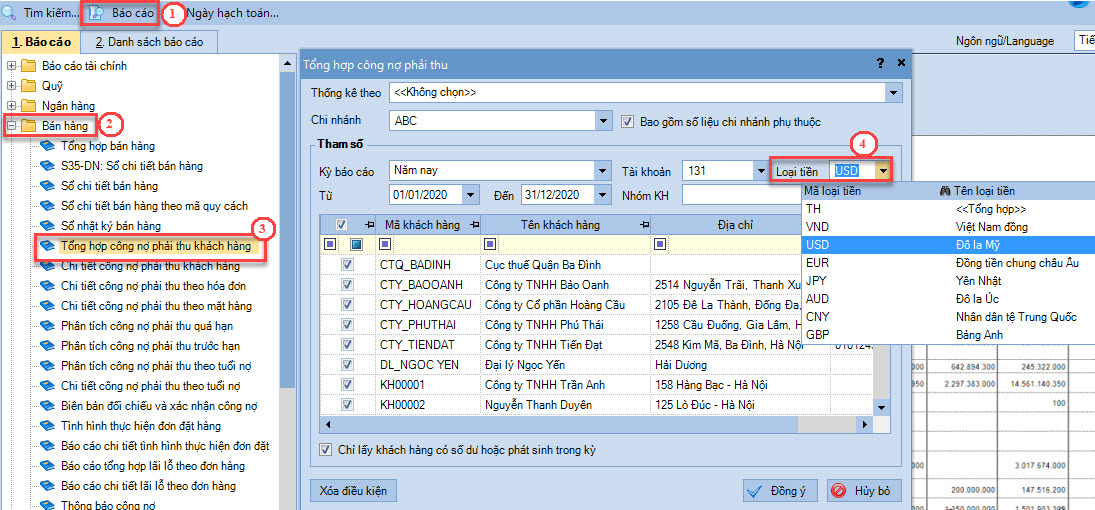The width and height of the screenshot is (1095, 510).
Task: Click the Bán hàng folder icon
Action: click(28, 126)
